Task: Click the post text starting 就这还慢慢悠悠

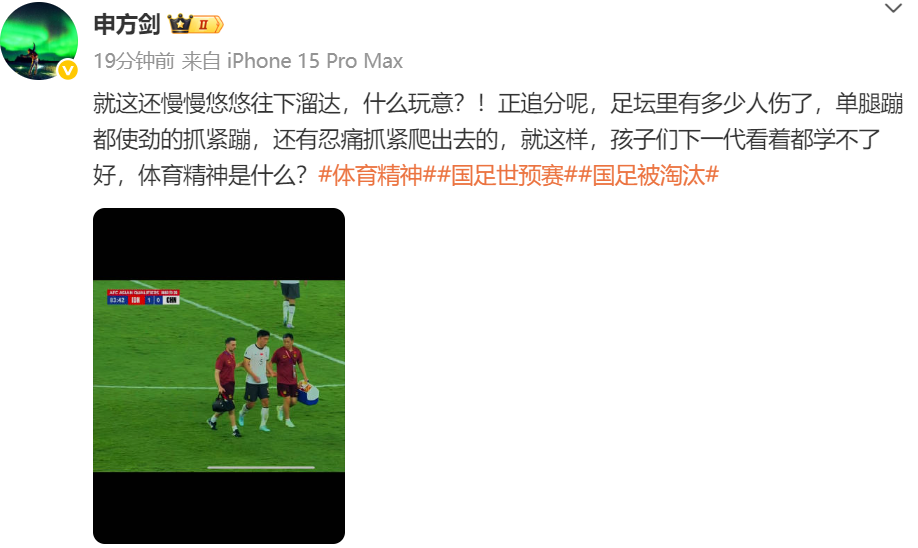Action: coord(498,139)
